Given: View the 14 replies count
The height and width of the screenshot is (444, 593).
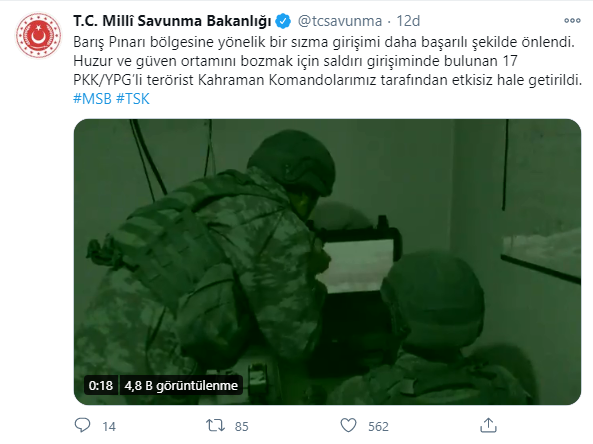Looking at the screenshot, I should (x=109, y=427).
